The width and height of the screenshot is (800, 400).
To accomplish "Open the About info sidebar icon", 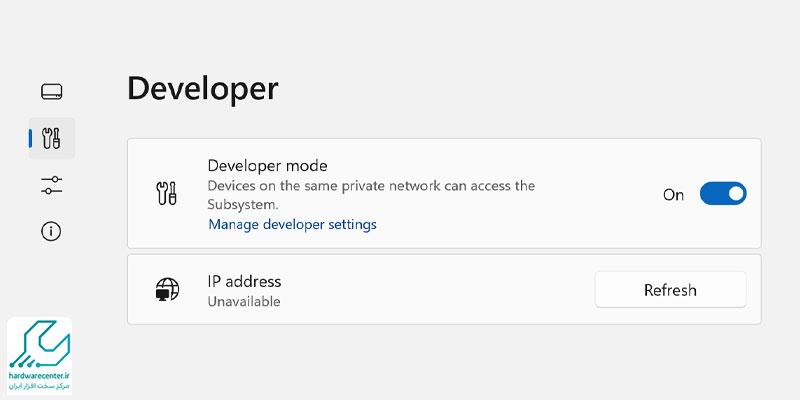I will click(52, 231).
